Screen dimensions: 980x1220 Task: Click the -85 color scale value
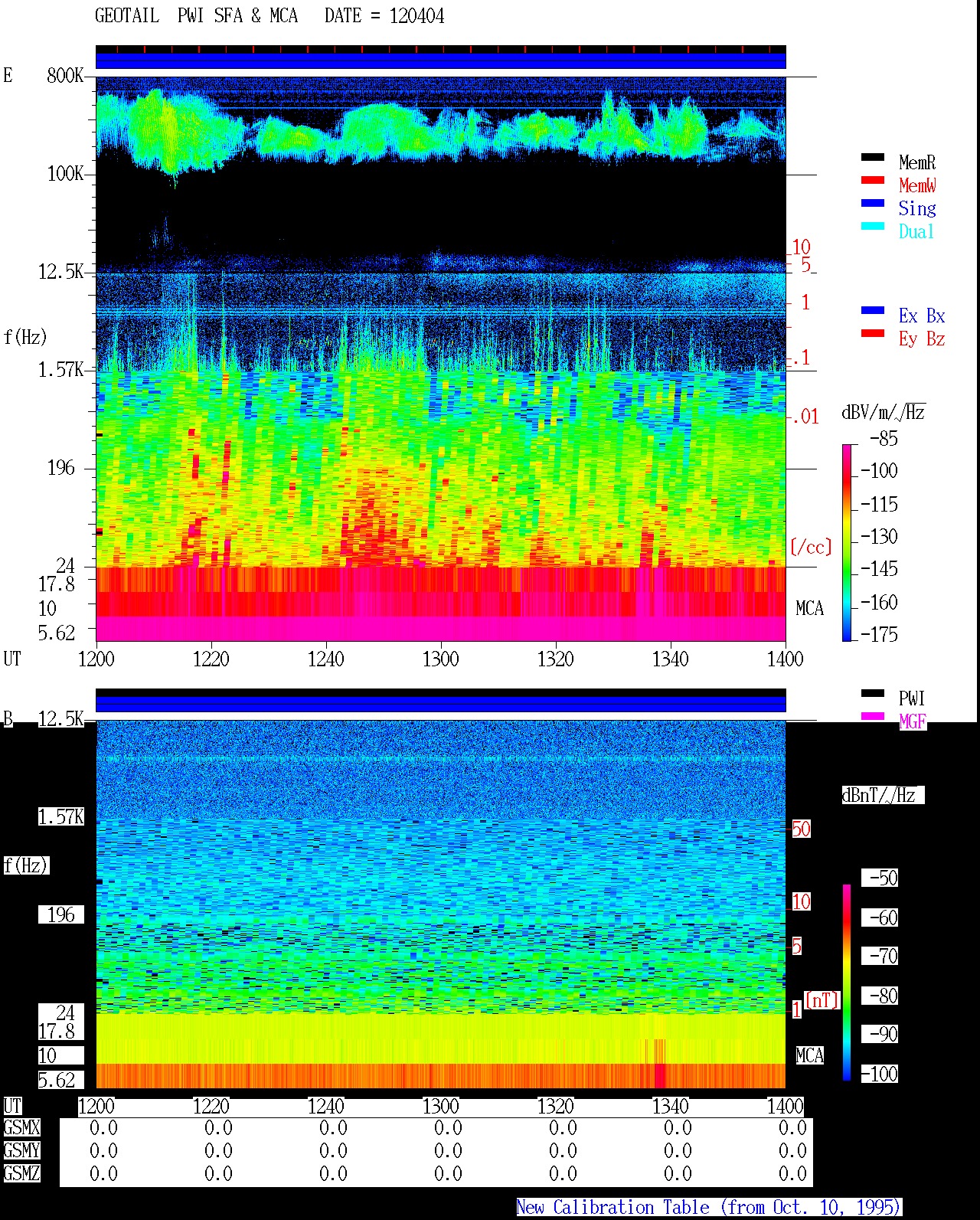pos(884,439)
